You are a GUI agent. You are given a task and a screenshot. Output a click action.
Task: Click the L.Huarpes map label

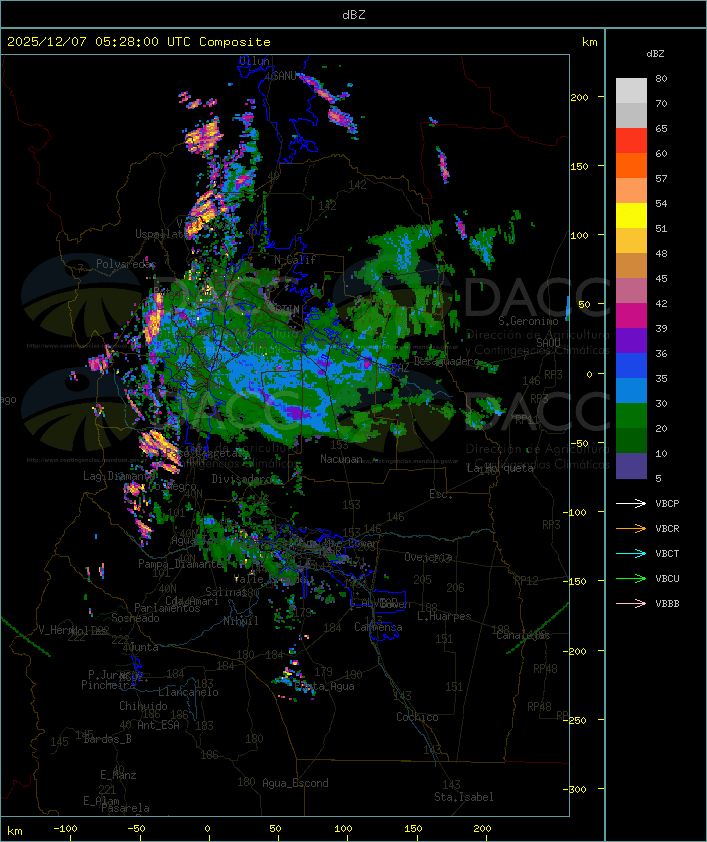click(444, 616)
